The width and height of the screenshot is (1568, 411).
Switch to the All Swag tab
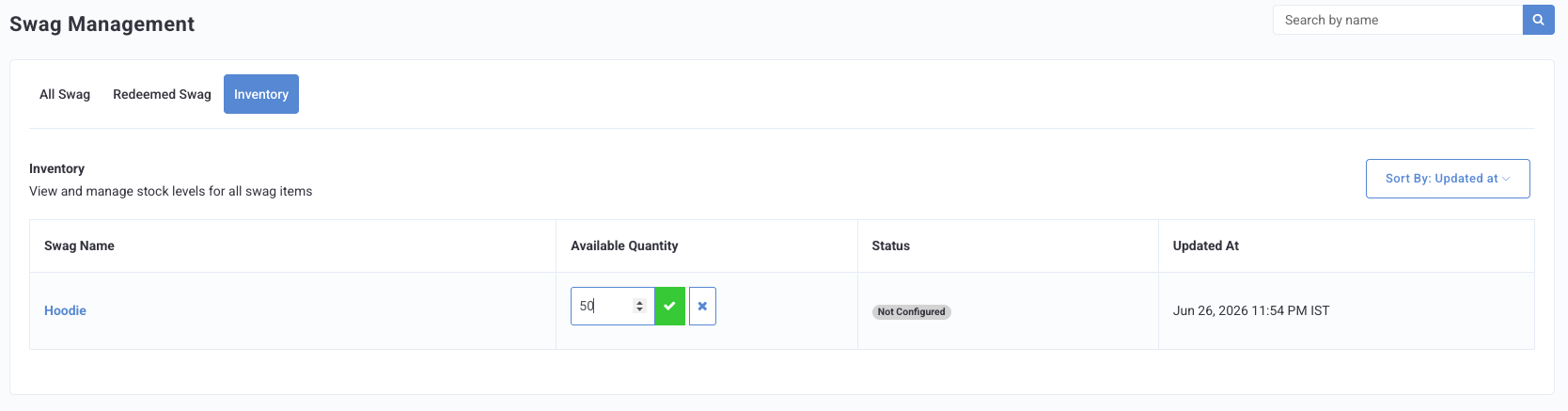pyautogui.click(x=65, y=94)
